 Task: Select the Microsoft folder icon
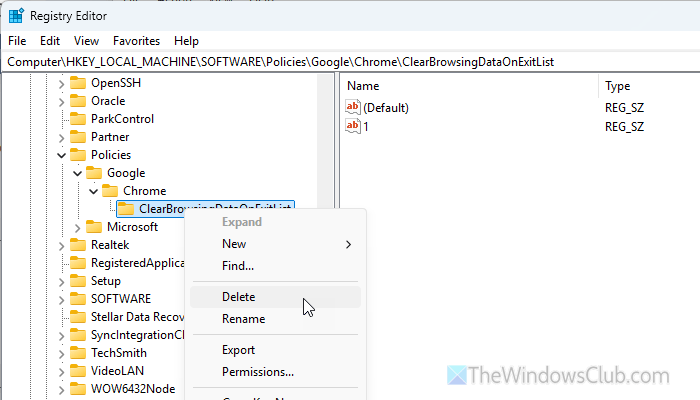(x=94, y=227)
